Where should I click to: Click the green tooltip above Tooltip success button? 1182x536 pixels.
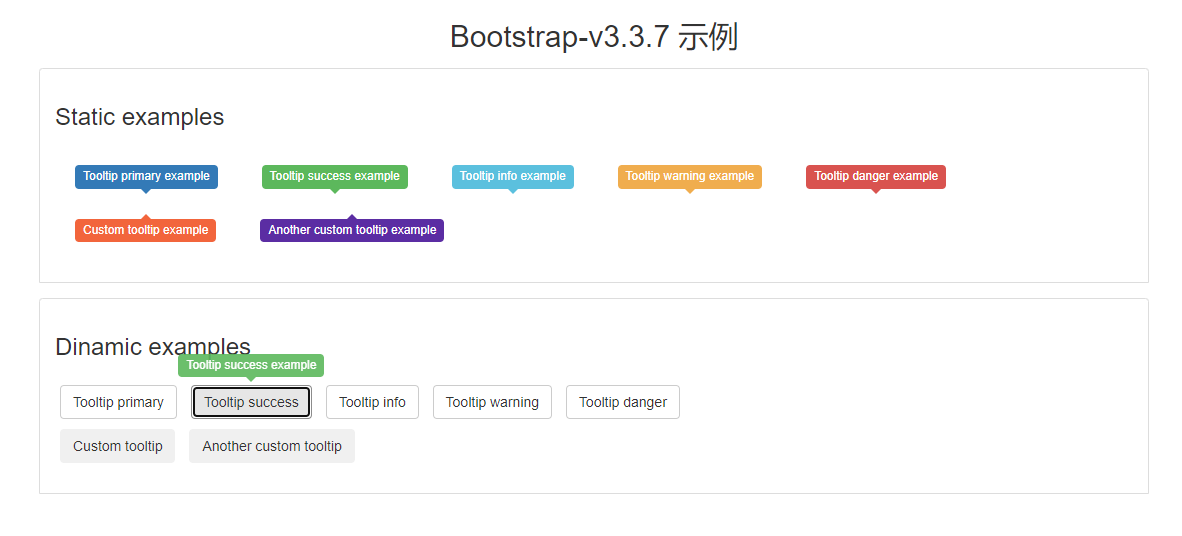coord(251,365)
